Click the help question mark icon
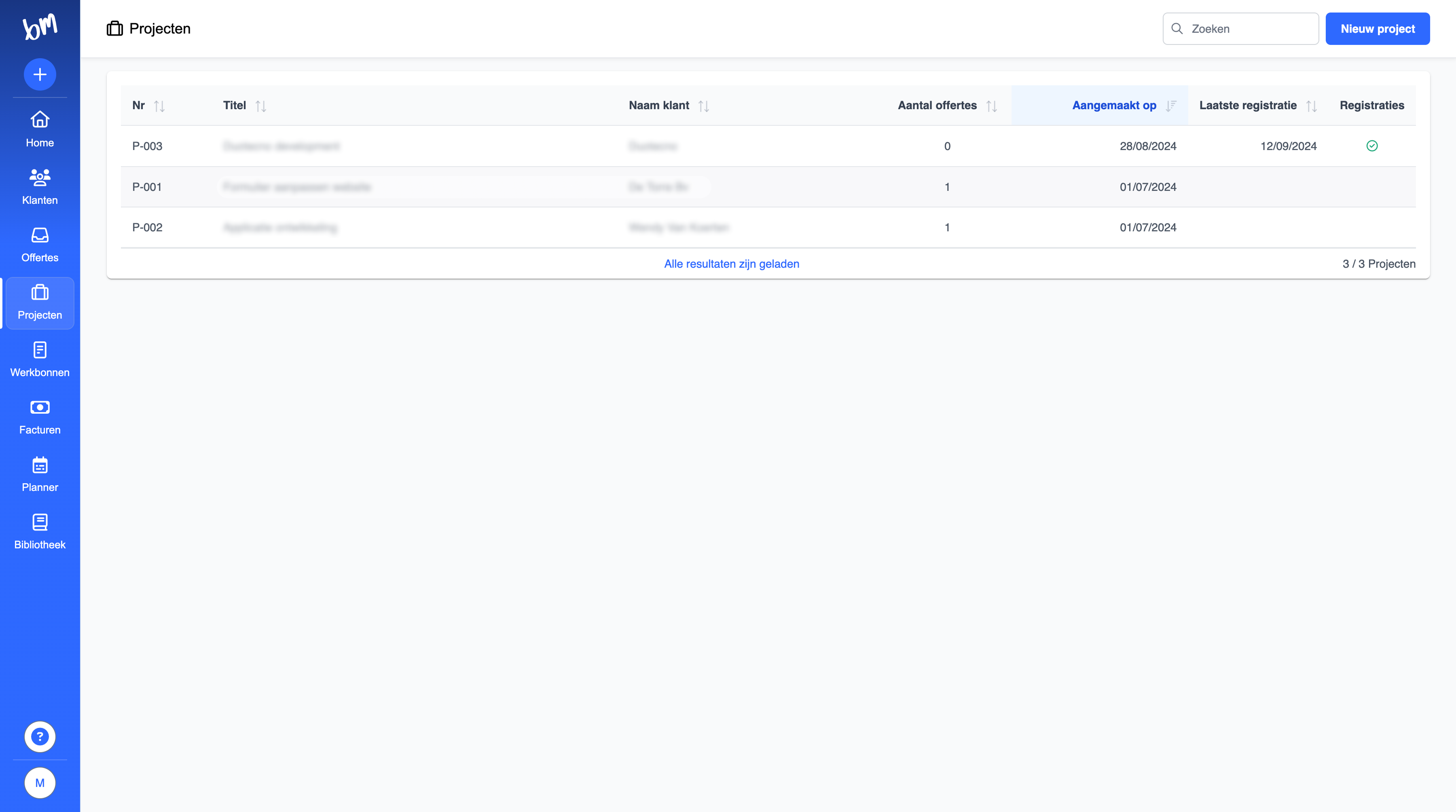The height and width of the screenshot is (812, 1456). tap(40, 736)
